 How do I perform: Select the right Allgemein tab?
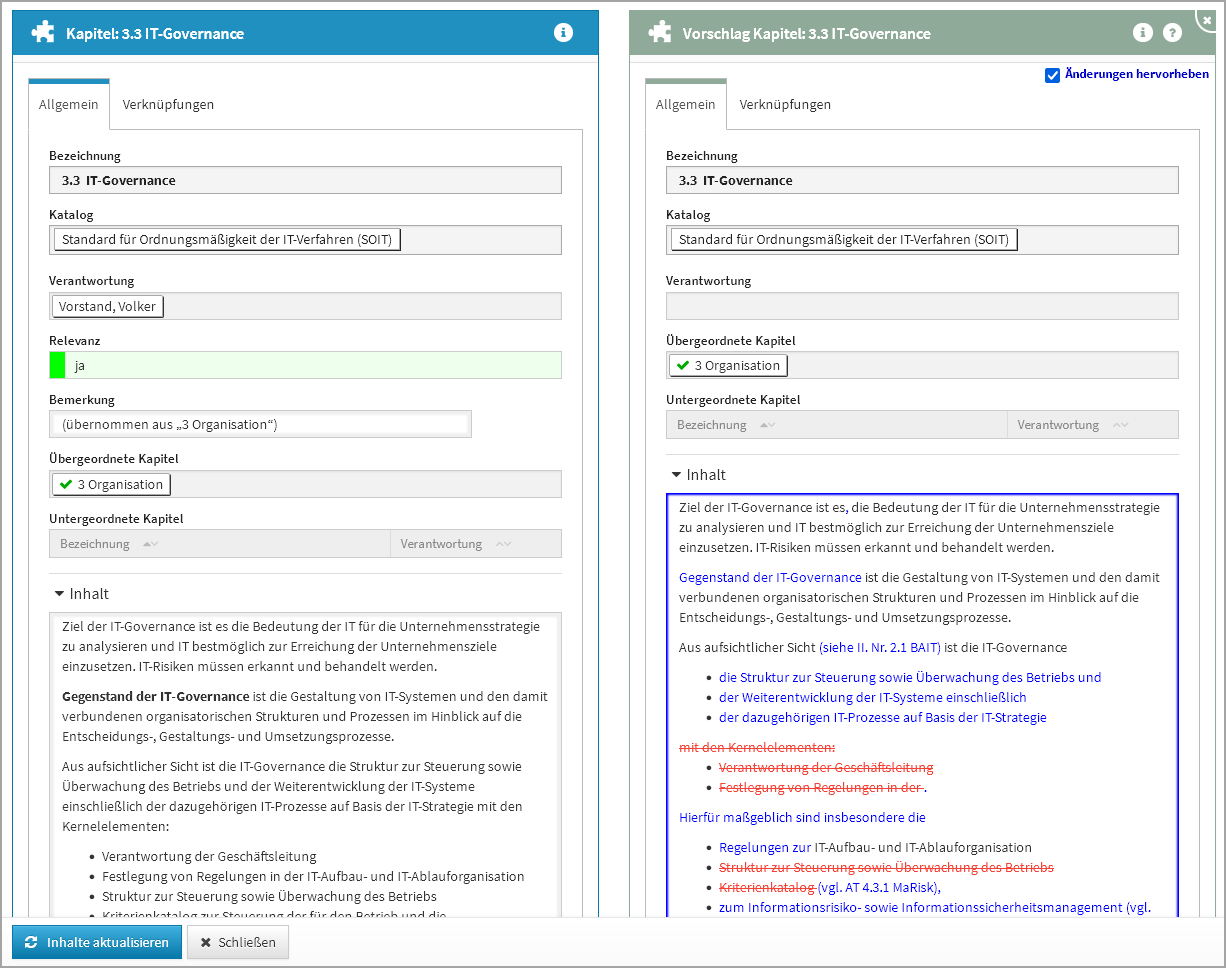tap(685, 104)
